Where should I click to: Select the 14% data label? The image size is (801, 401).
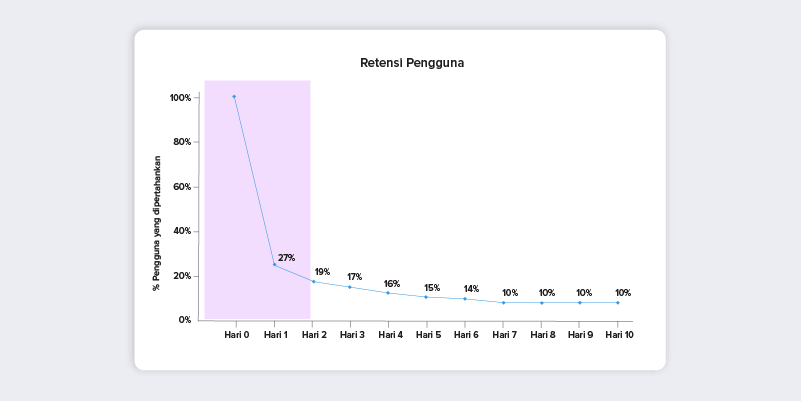tap(471, 289)
